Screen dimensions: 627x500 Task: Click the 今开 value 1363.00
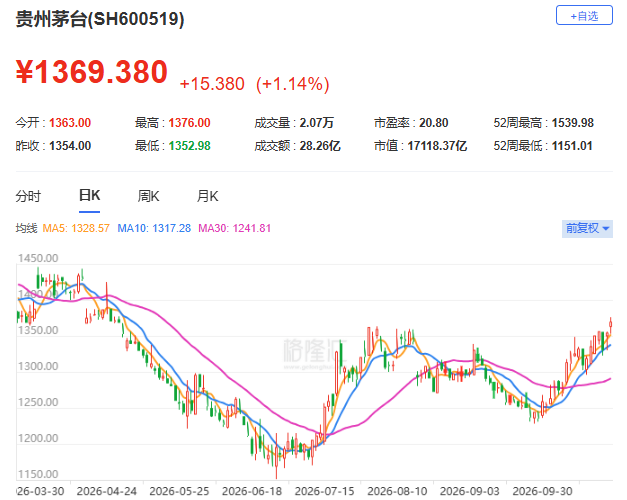(x=70, y=123)
